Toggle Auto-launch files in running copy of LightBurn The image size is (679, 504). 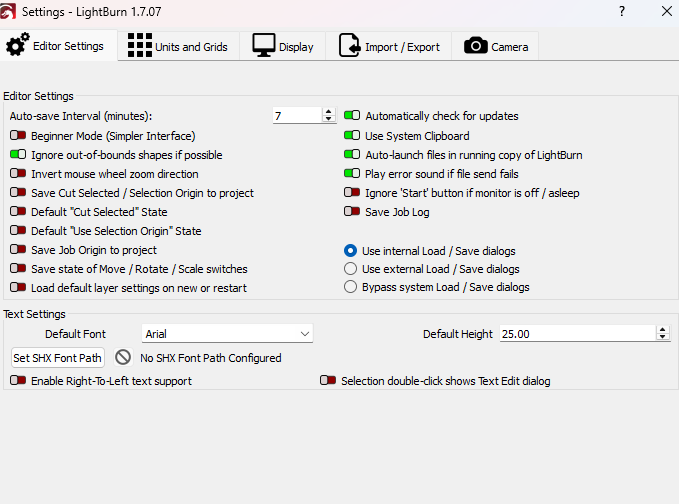tap(352, 154)
